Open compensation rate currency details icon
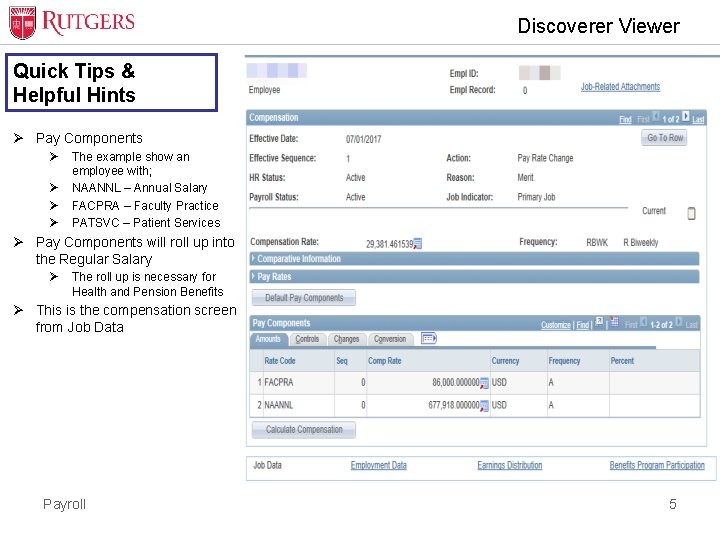Screen dimensions: 720x540 pos(417,243)
